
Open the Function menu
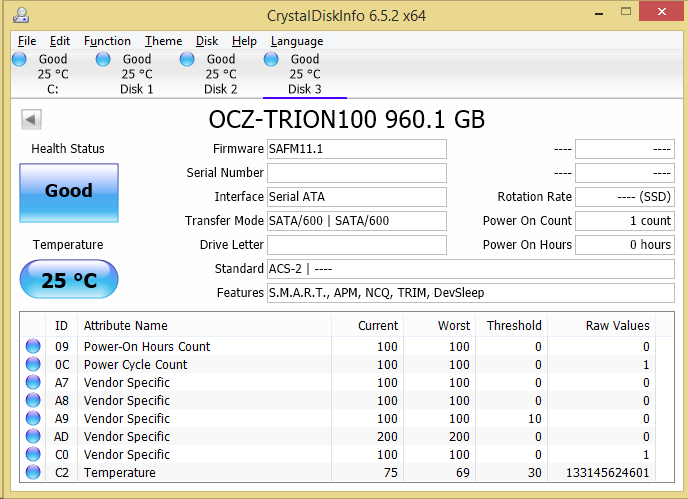coord(107,41)
